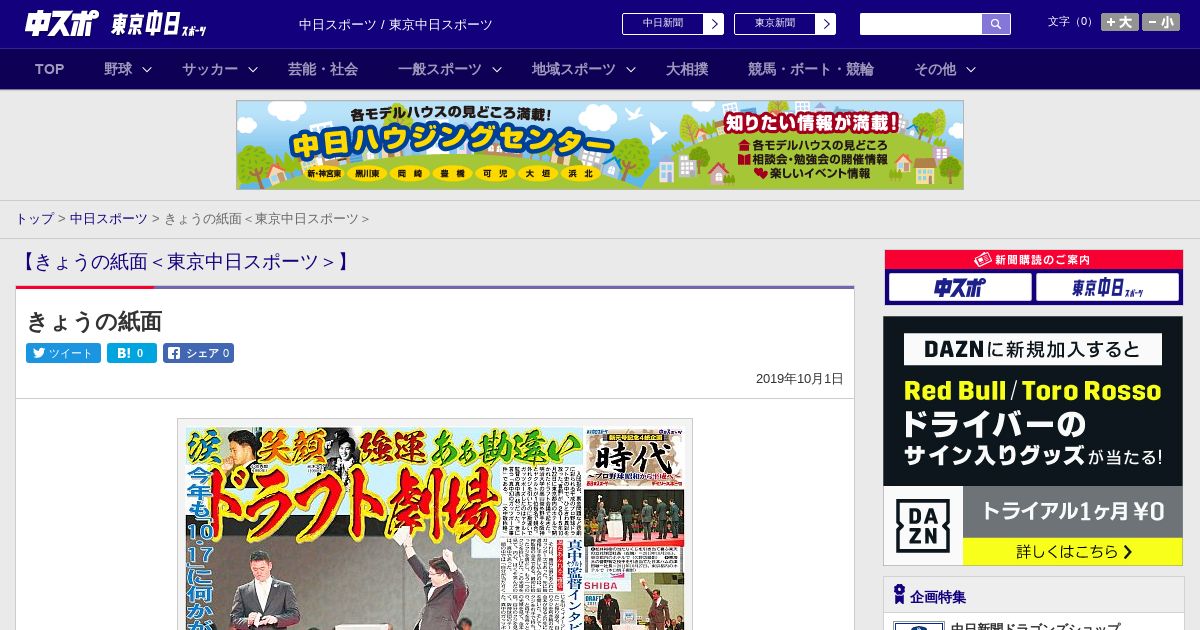The height and width of the screenshot is (630, 1200).
Task: Follow the トップ breadcrumb link
Action: pyautogui.click(x=34, y=219)
